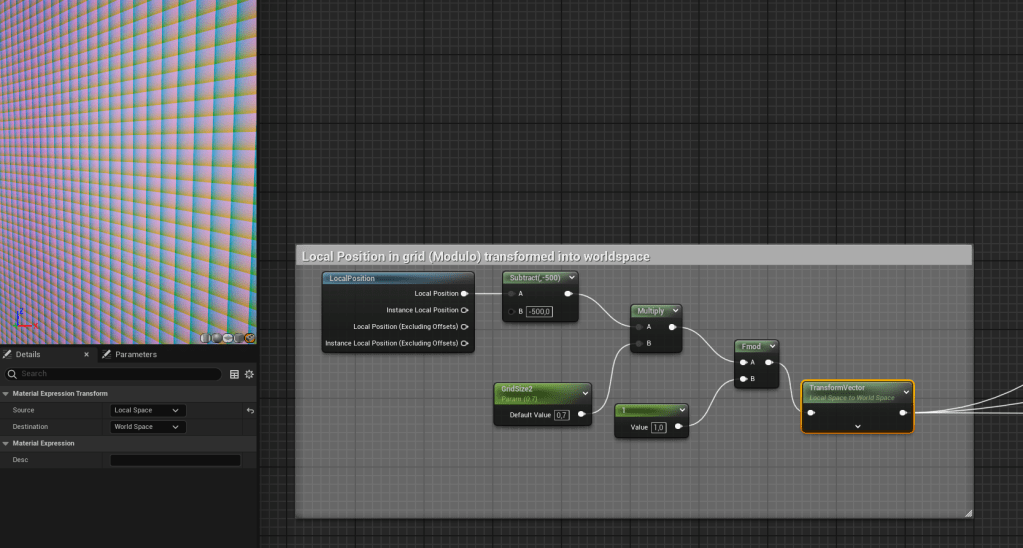Screen dimensions: 1023x548
Task: Switch preview to plane mesh
Action: [228, 338]
